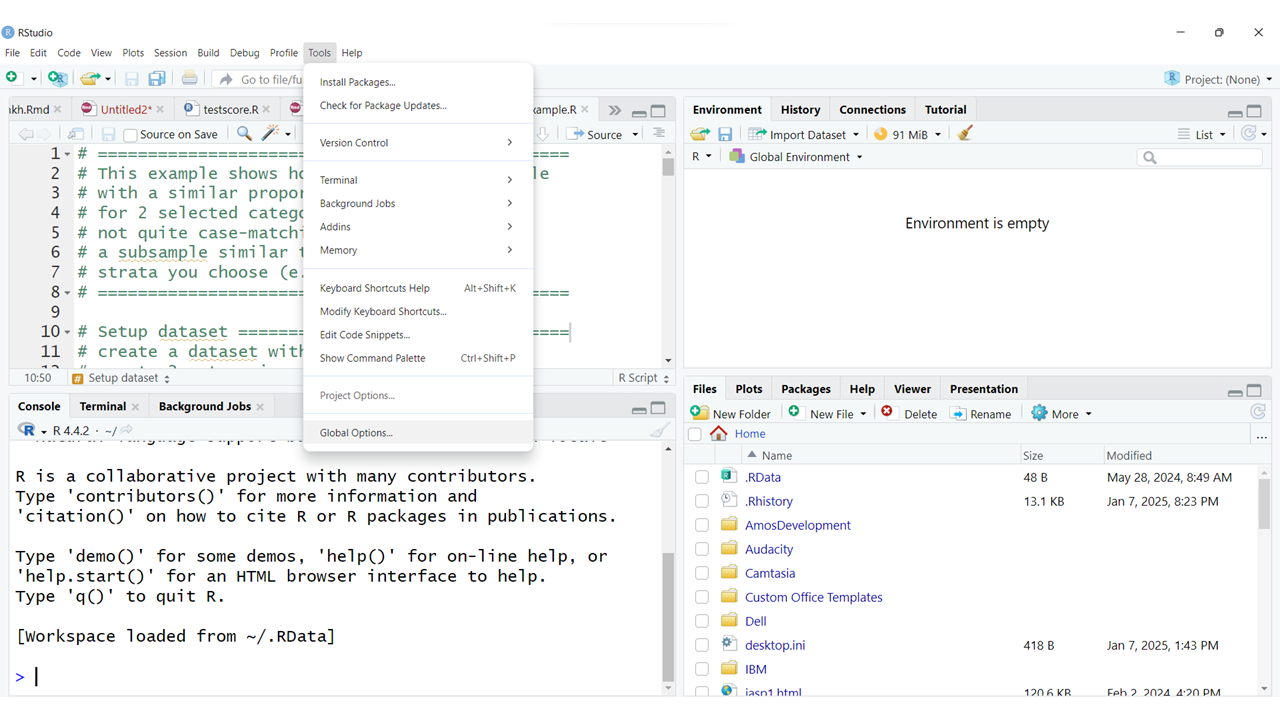Enable the Source on Save checkbox

(x=130, y=135)
